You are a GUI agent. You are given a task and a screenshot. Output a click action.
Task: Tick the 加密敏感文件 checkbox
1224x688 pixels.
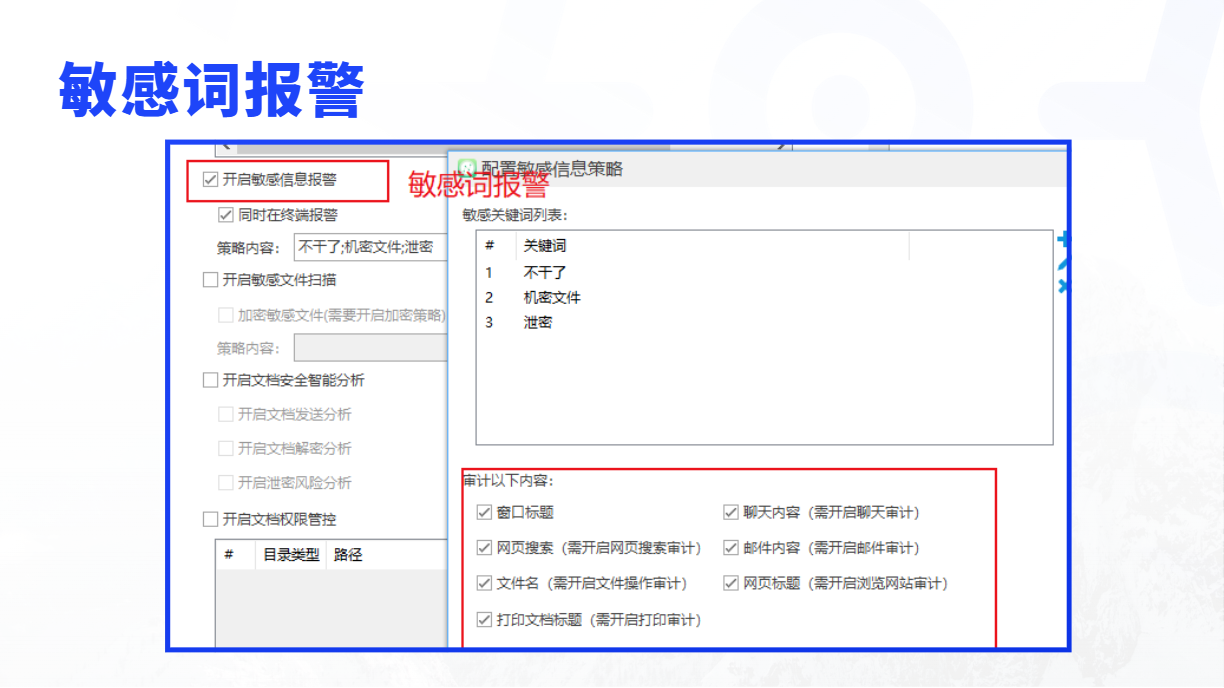coord(226,314)
